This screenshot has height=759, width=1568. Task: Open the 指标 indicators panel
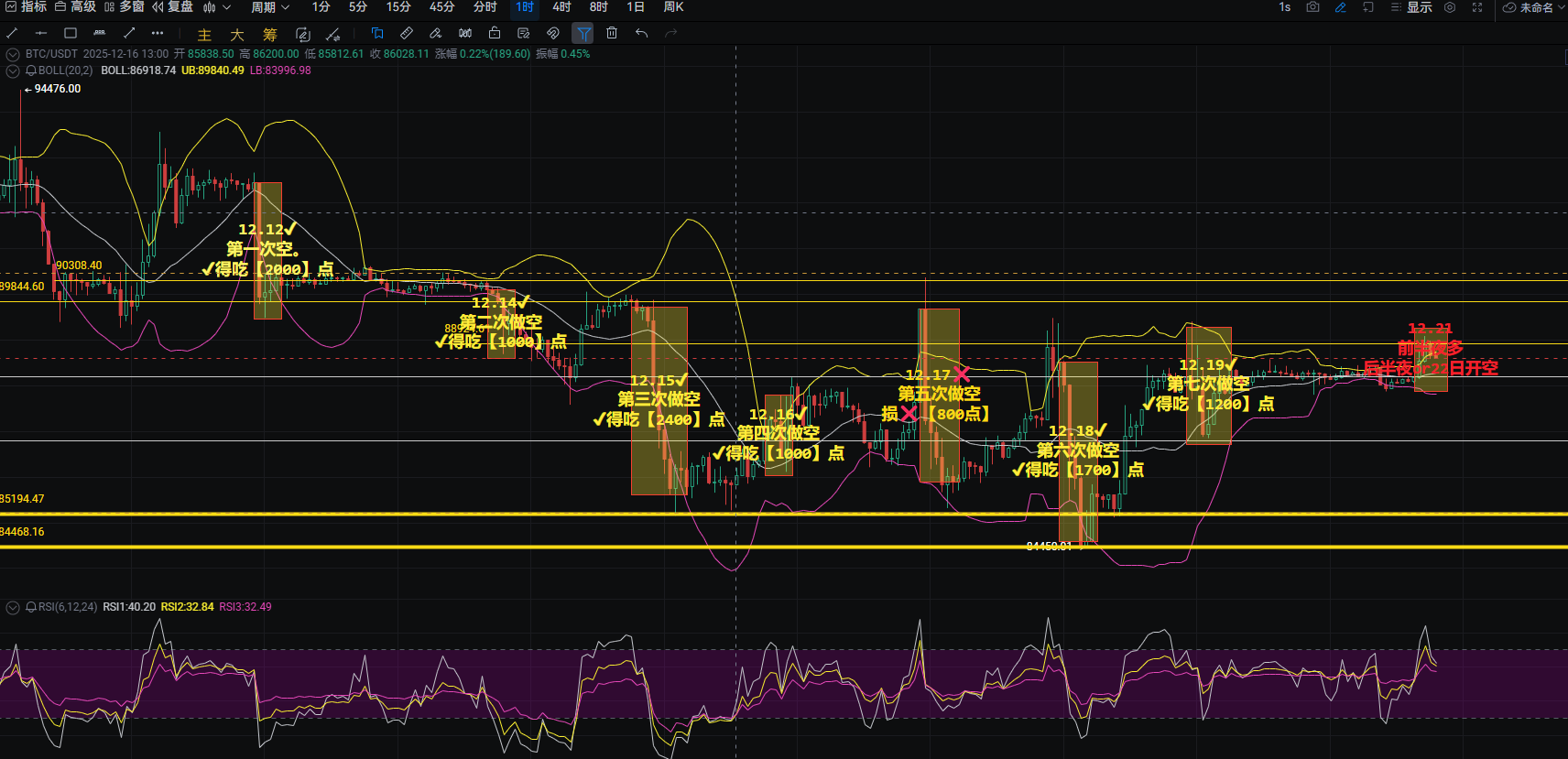[x=26, y=7]
